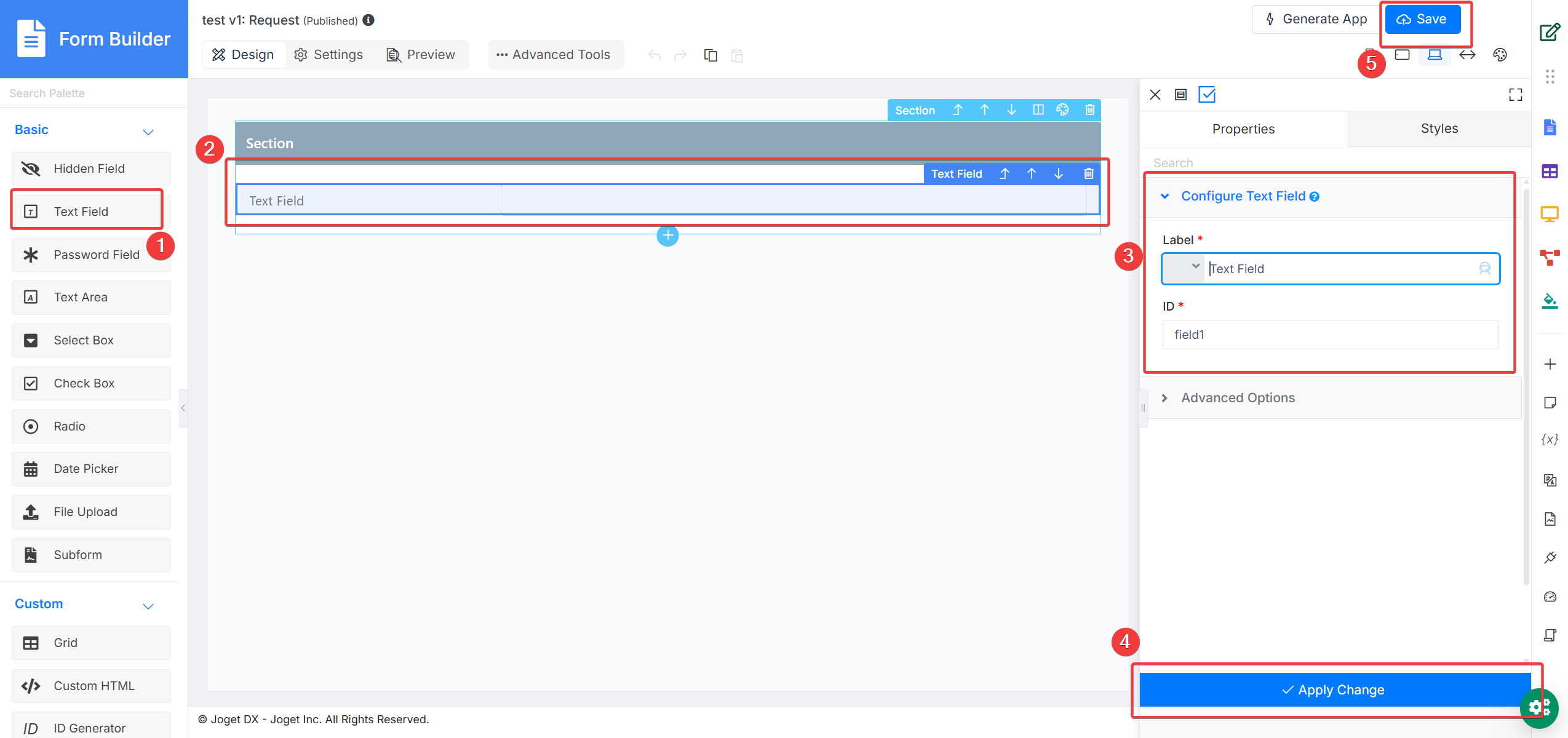
Task: Click the Configure Text Field help icon
Action: [x=1314, y=197]
